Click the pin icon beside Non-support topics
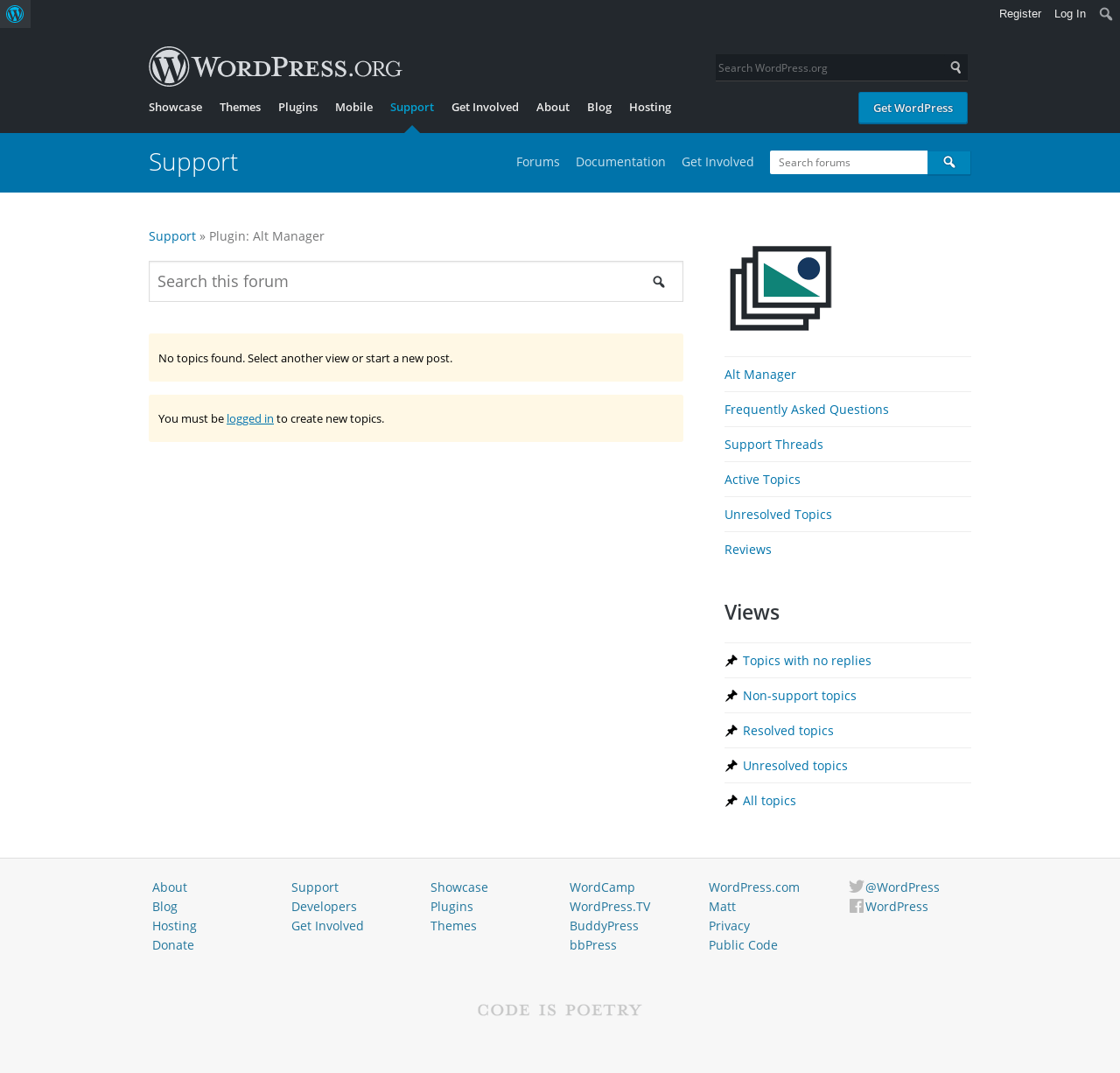The width and height of the screenshot is (1120, 1073). point(731,696)
